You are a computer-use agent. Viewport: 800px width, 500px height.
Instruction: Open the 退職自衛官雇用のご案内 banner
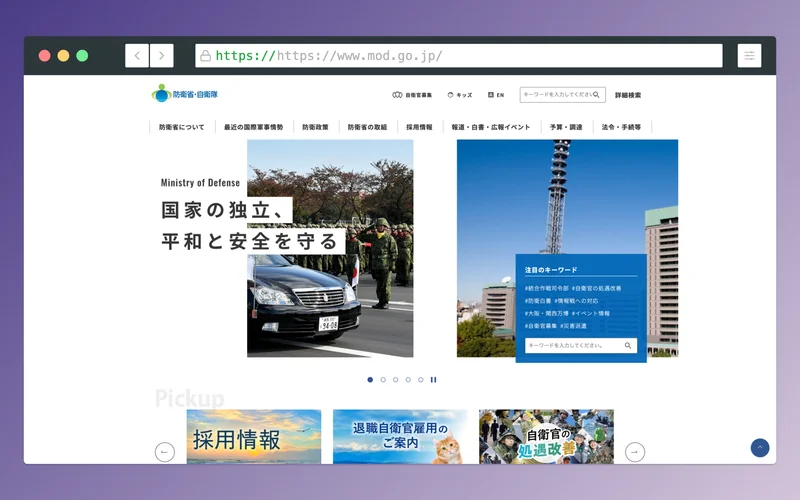[400, 437]
